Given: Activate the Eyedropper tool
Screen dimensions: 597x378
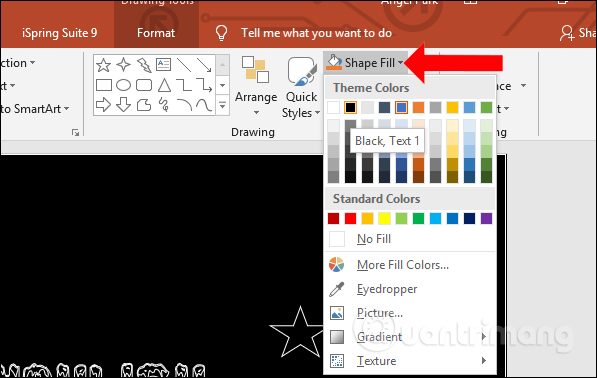Looking at the screenshot, I should point(410,289).
